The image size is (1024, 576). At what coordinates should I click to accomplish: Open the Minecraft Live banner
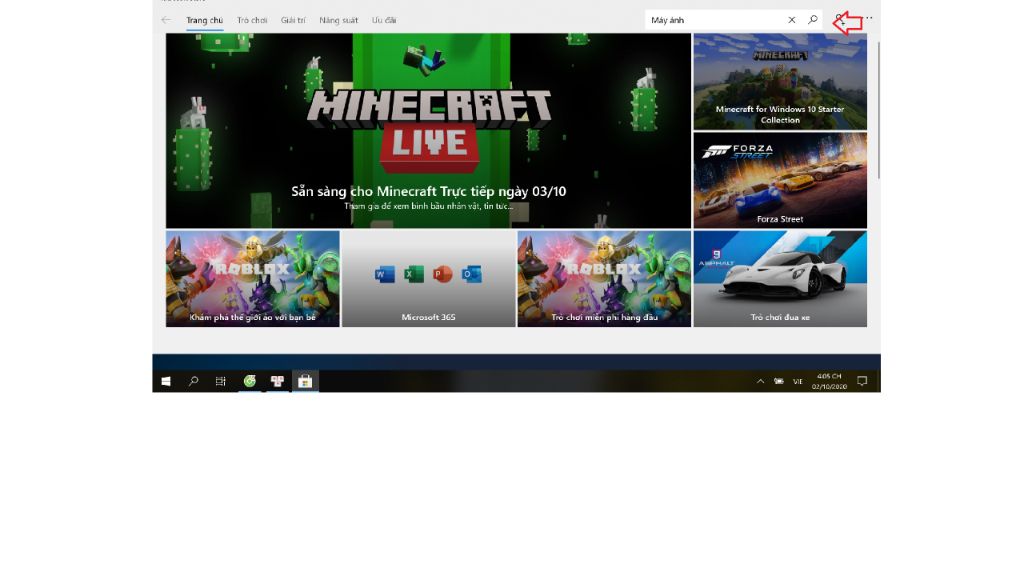point(428,131)
